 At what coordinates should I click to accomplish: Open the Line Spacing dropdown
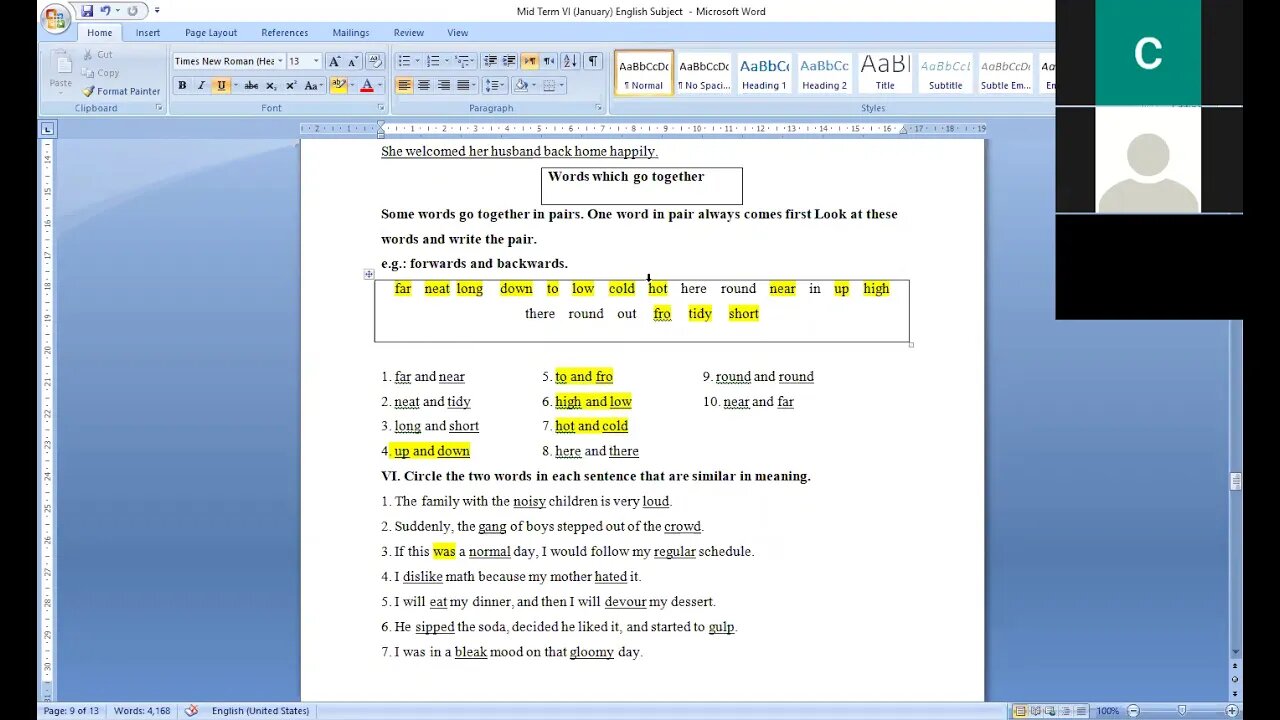point(494,86)
